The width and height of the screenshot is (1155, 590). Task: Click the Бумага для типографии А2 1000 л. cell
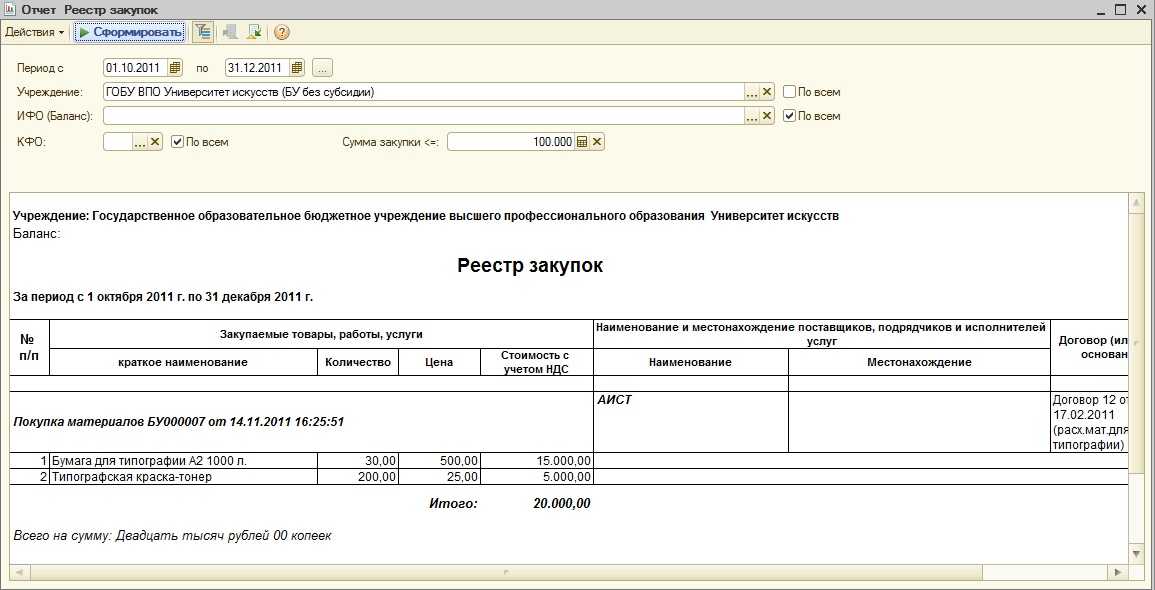tap(183, 460)
